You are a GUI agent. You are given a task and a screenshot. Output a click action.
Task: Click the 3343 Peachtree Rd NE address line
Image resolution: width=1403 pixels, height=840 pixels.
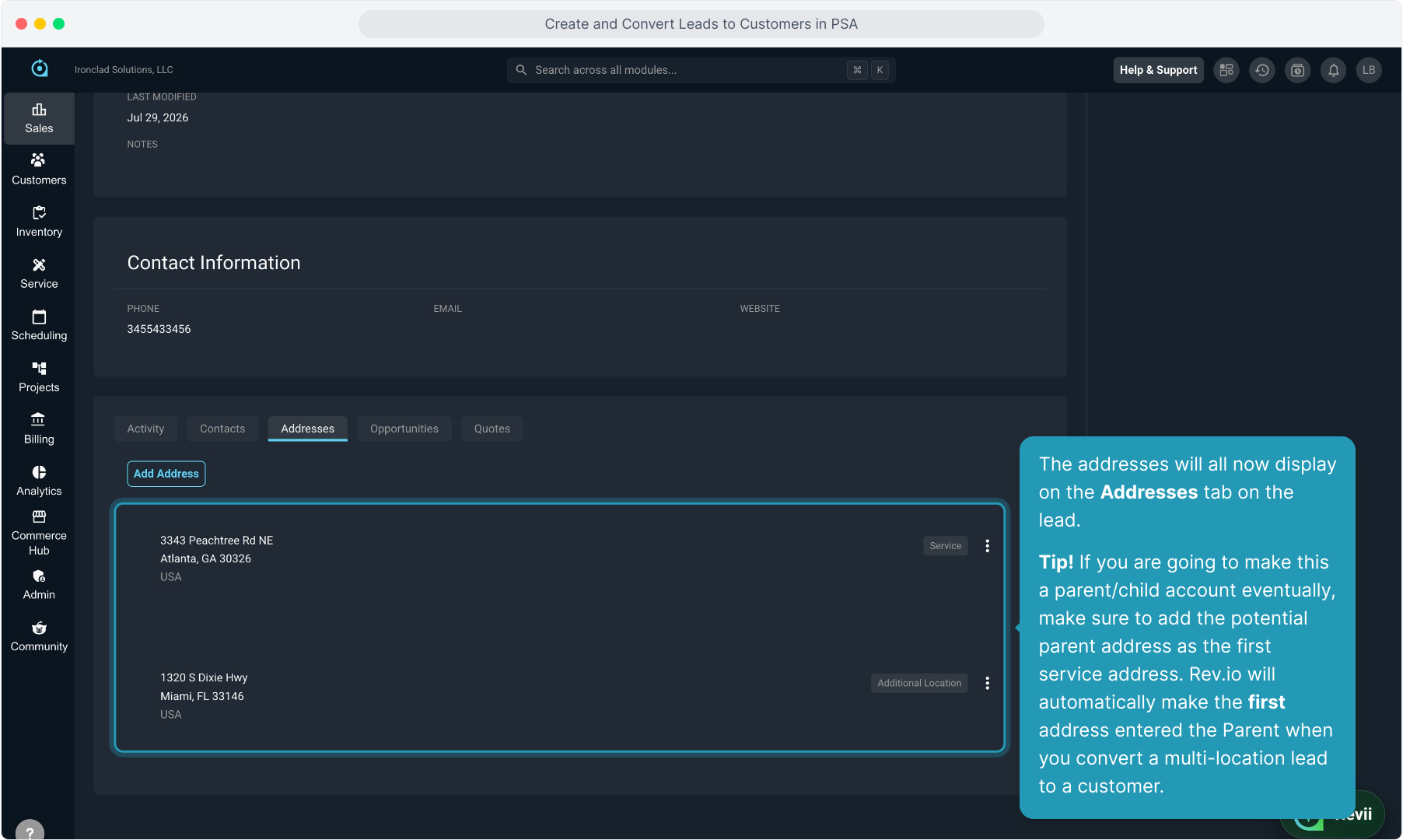point(217,541)
